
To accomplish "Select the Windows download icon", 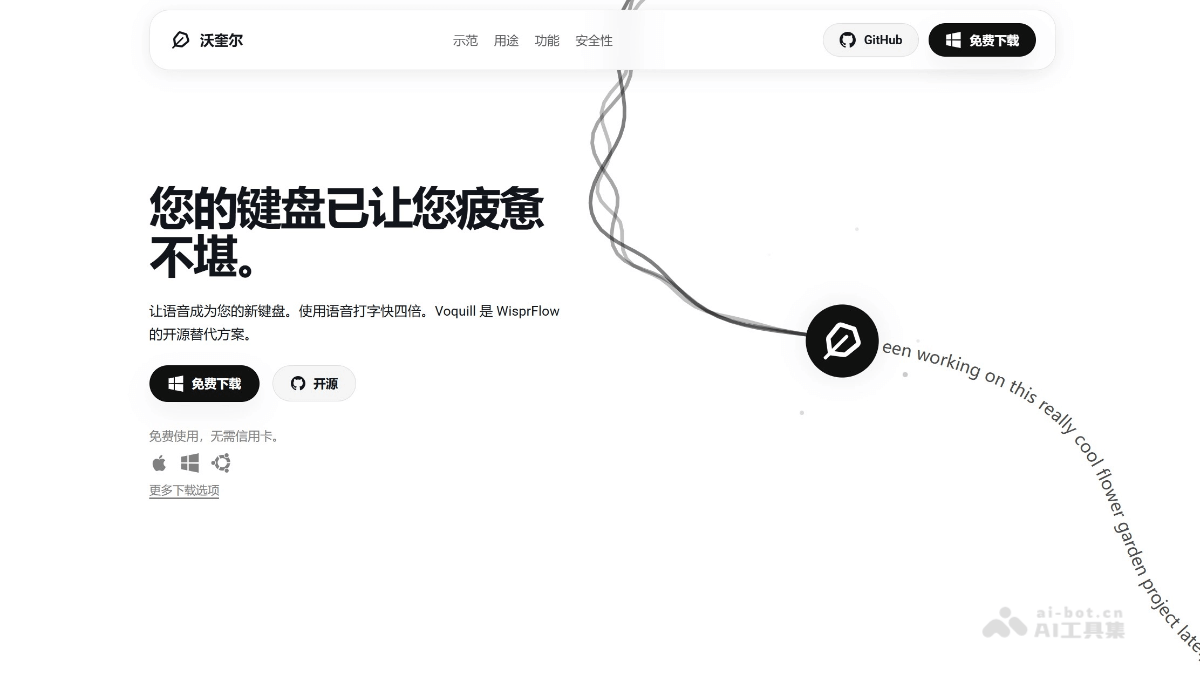I will [188, 463].
